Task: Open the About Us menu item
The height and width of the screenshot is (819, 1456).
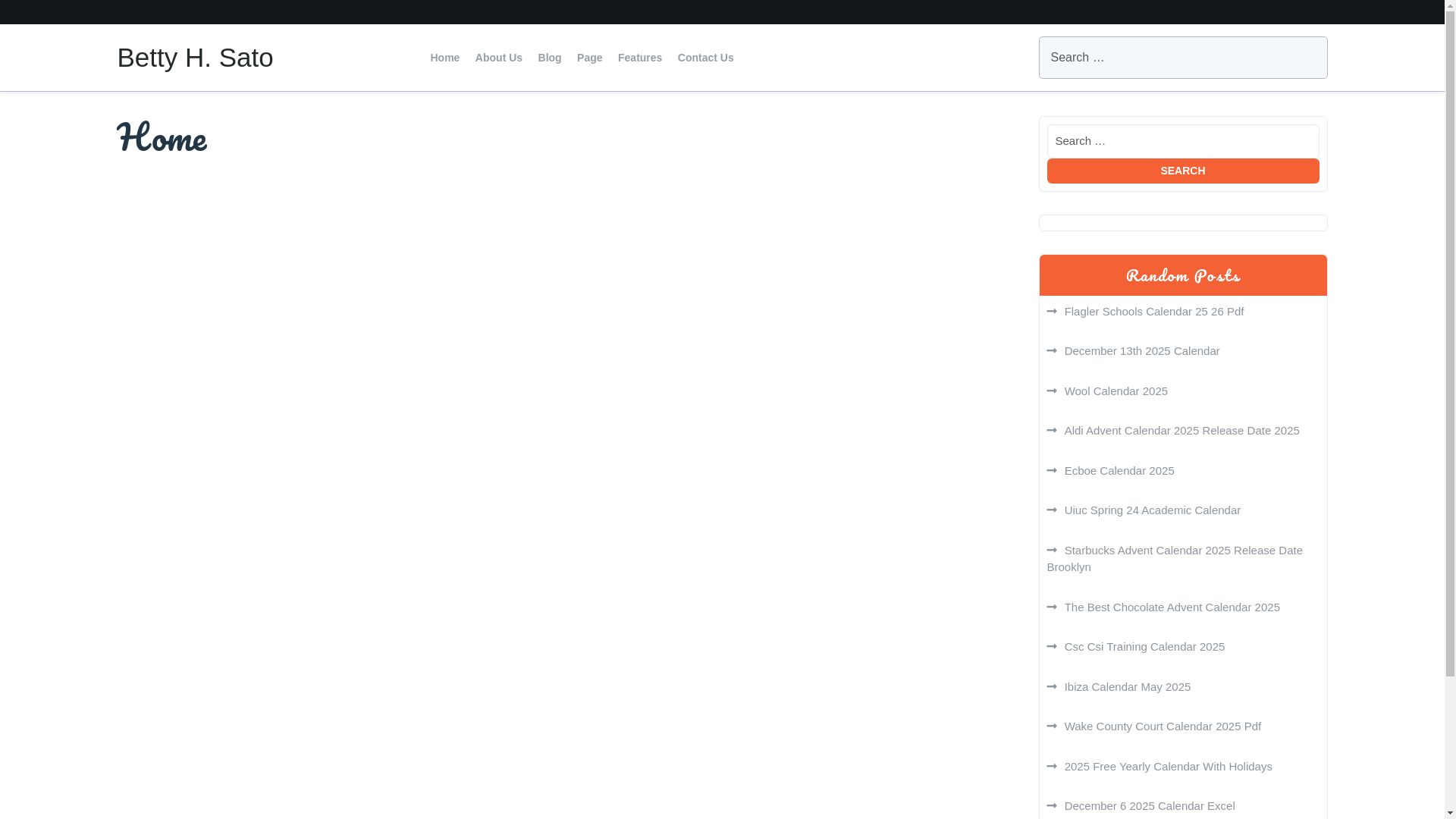Action: click(498, 58)
